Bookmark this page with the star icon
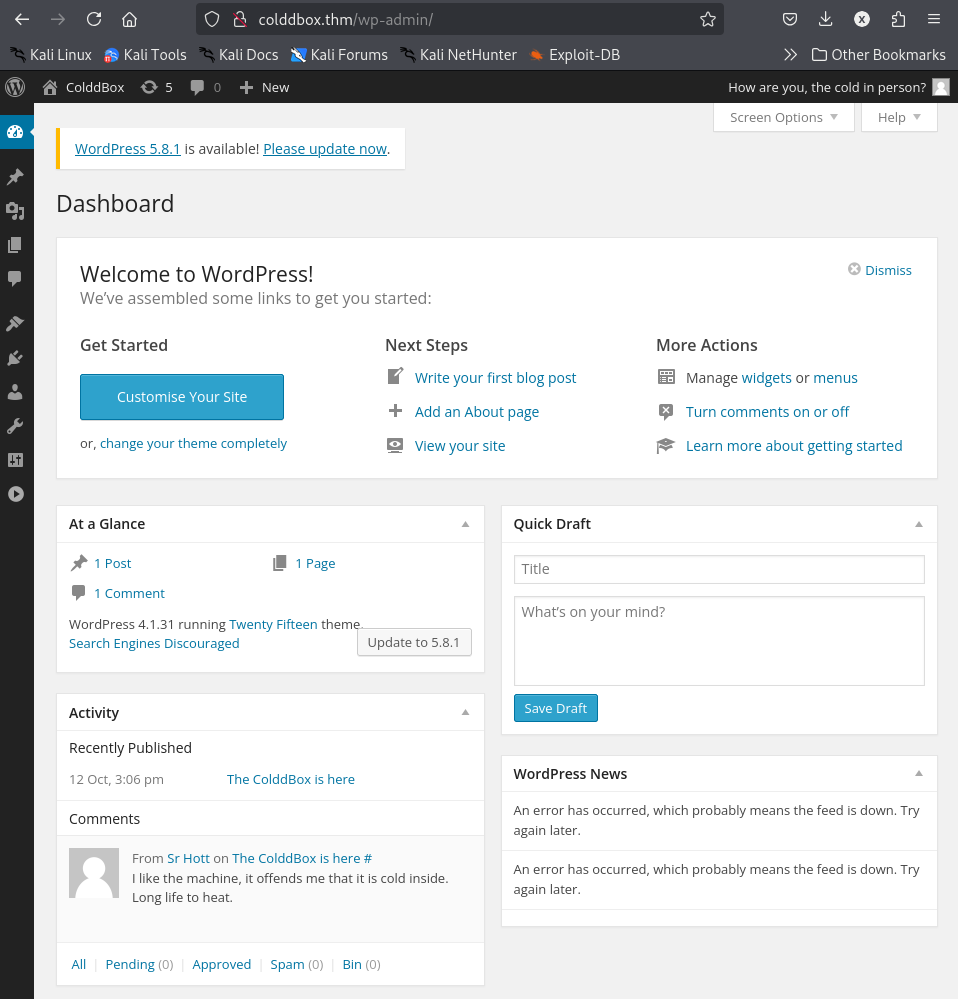The height and width of the screenshot is (999, 958). [x=708, y=20]
